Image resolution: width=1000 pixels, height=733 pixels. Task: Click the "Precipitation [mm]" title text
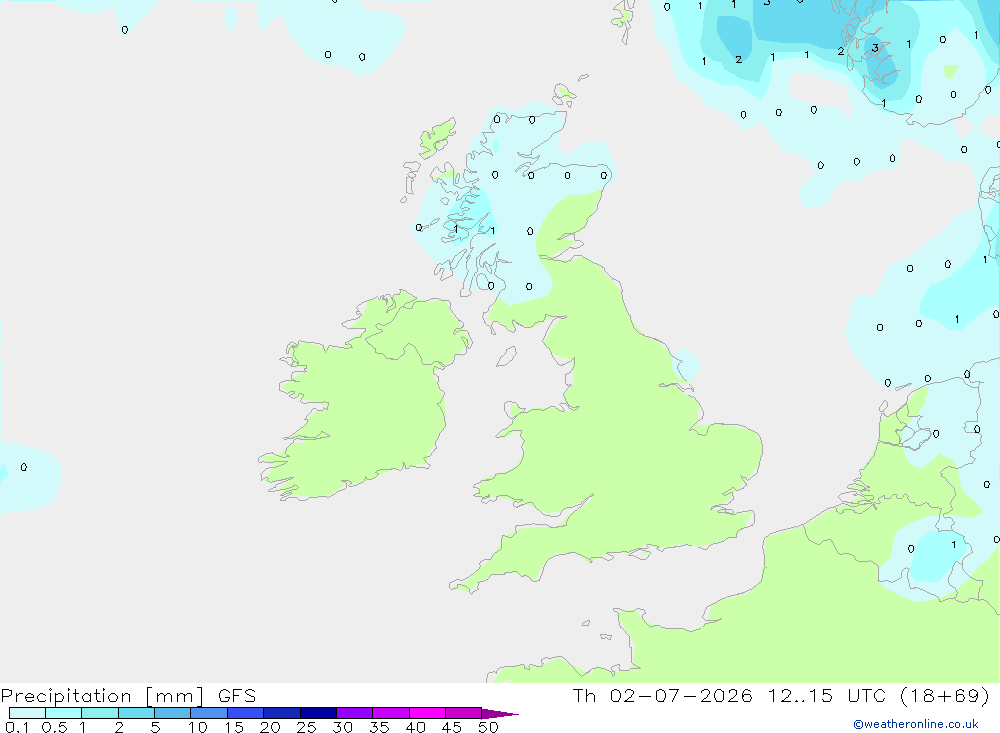click(102, 696)
